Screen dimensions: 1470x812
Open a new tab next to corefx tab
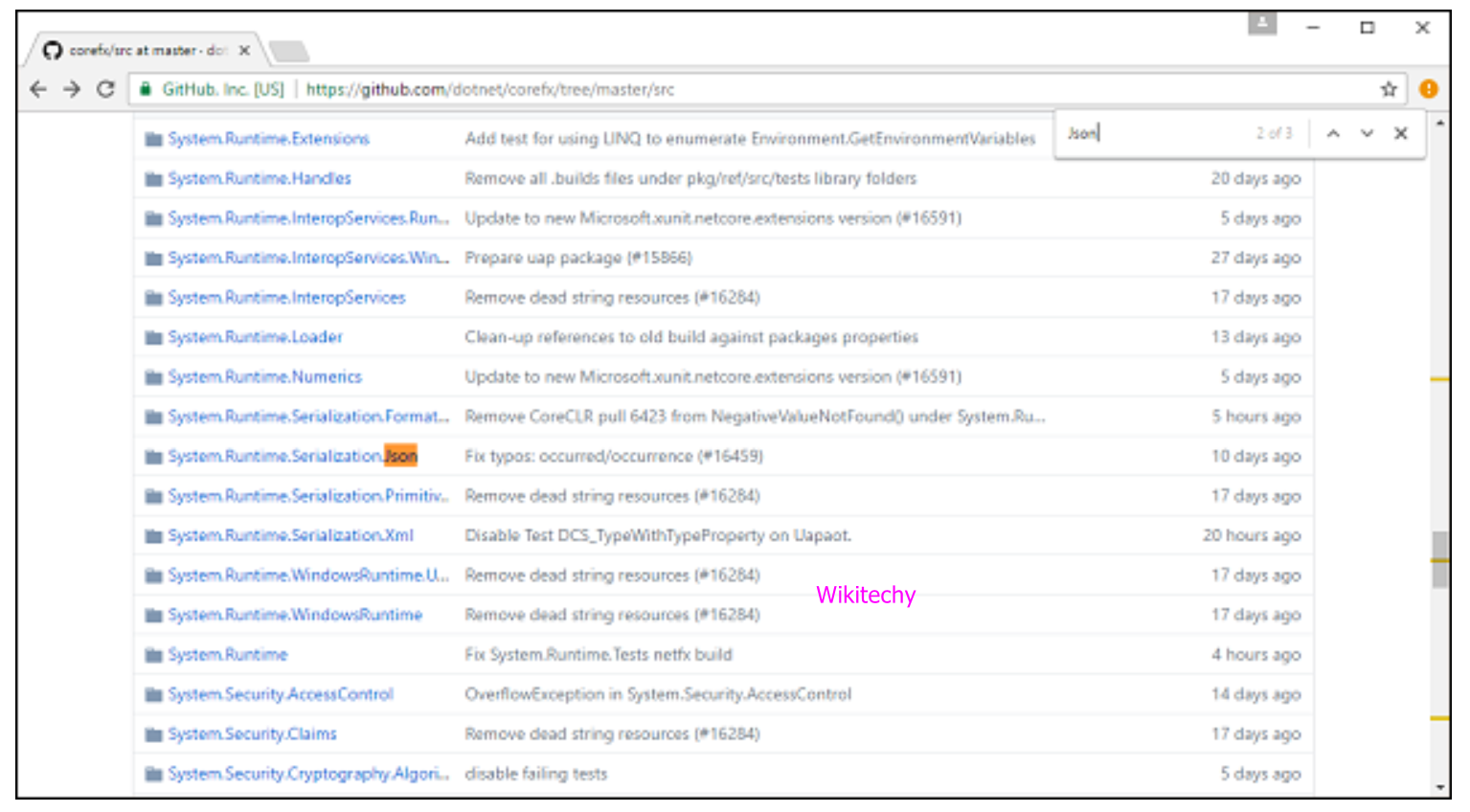[289, 51]
